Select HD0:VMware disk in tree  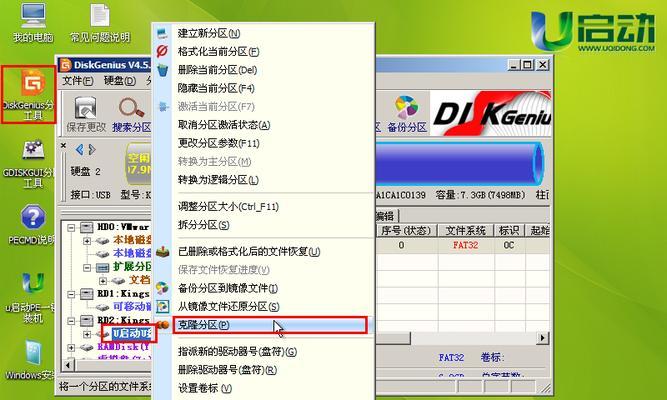[123, 227]
